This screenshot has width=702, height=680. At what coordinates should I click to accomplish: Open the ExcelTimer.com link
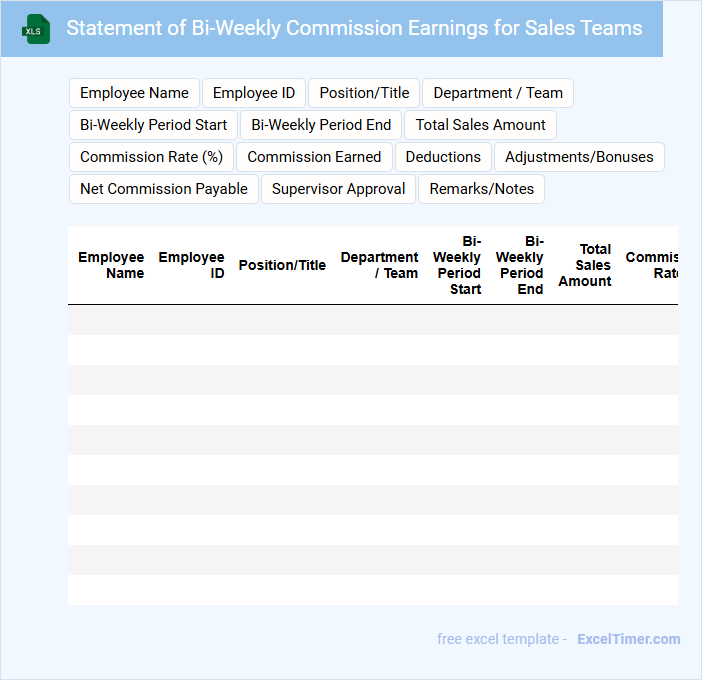point(628,639)
